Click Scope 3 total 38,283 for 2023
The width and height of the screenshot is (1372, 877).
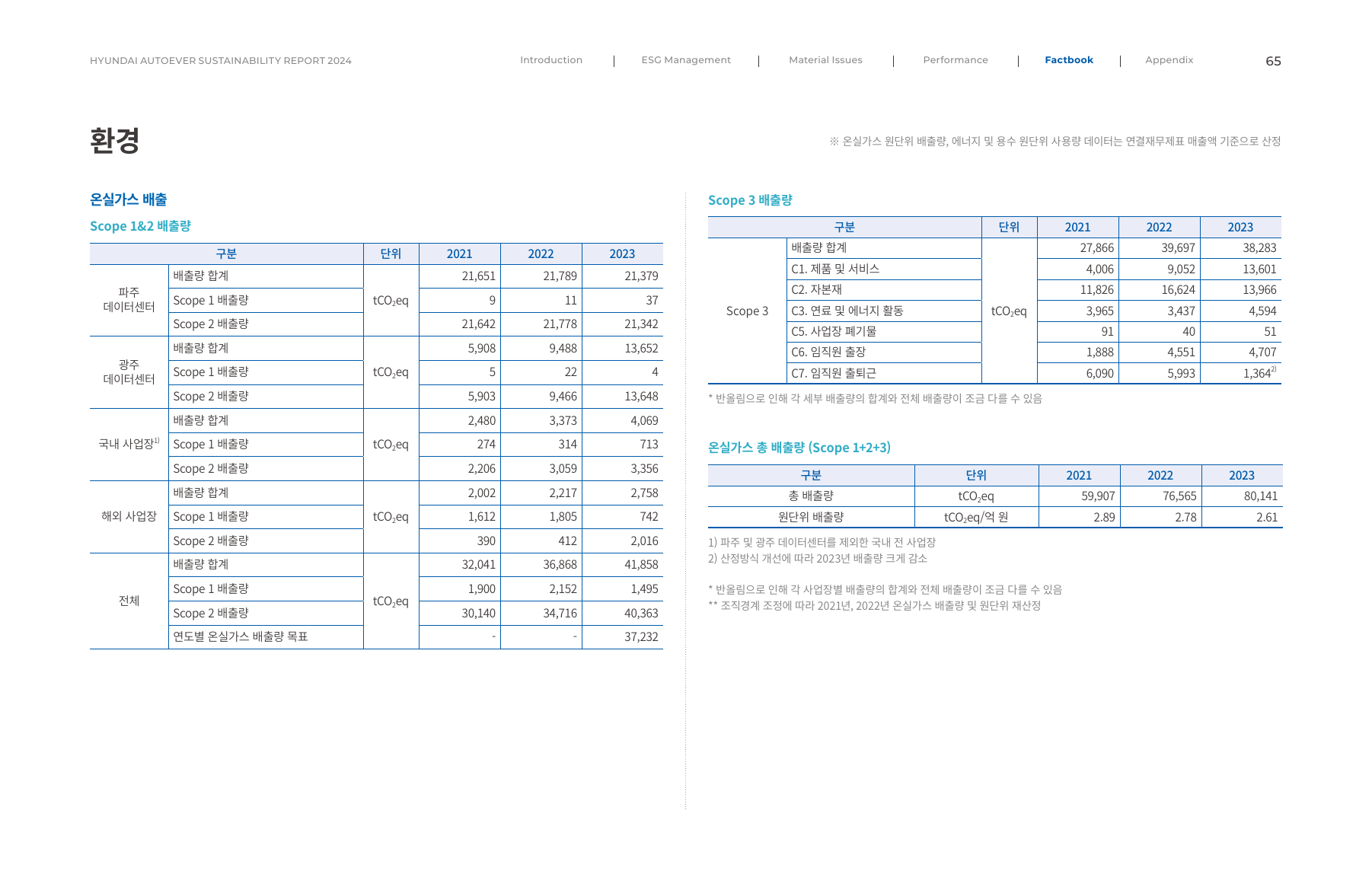(1259, 248)
